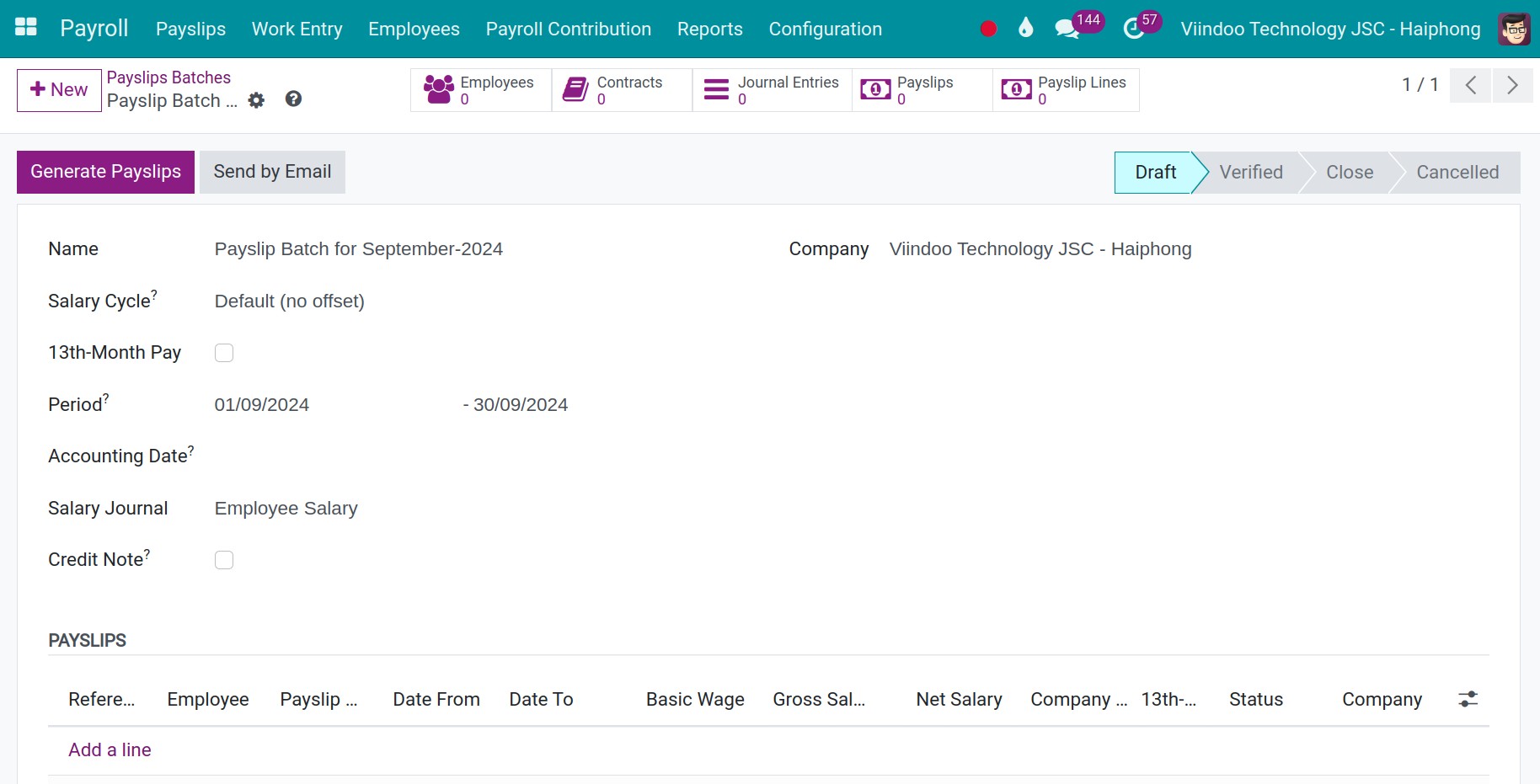
Task: Go to Payslips Batches breadcrumb
Action: (168, 77)
